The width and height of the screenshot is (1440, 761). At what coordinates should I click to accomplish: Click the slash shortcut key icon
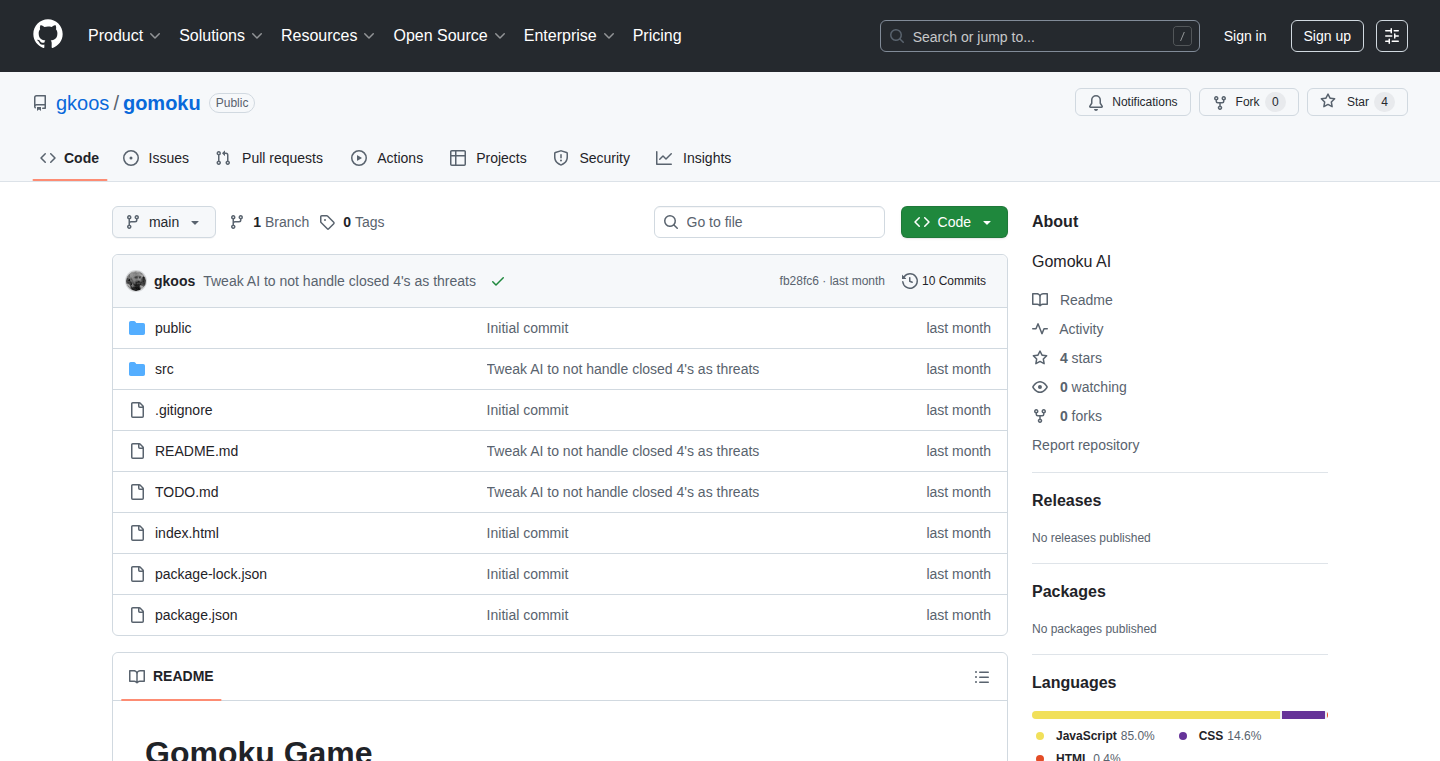pos(1182,37)
